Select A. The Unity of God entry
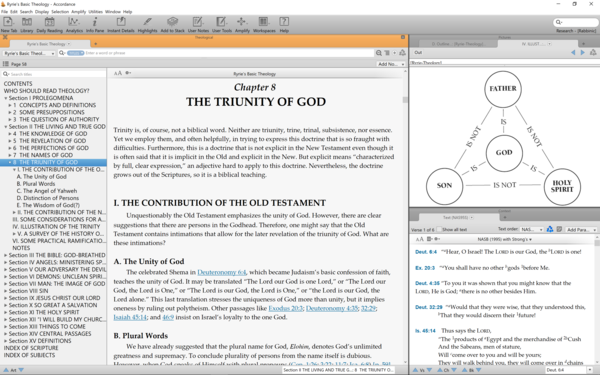Image resolution: width=600 pixels, height=375 pixels. (41, 177)
